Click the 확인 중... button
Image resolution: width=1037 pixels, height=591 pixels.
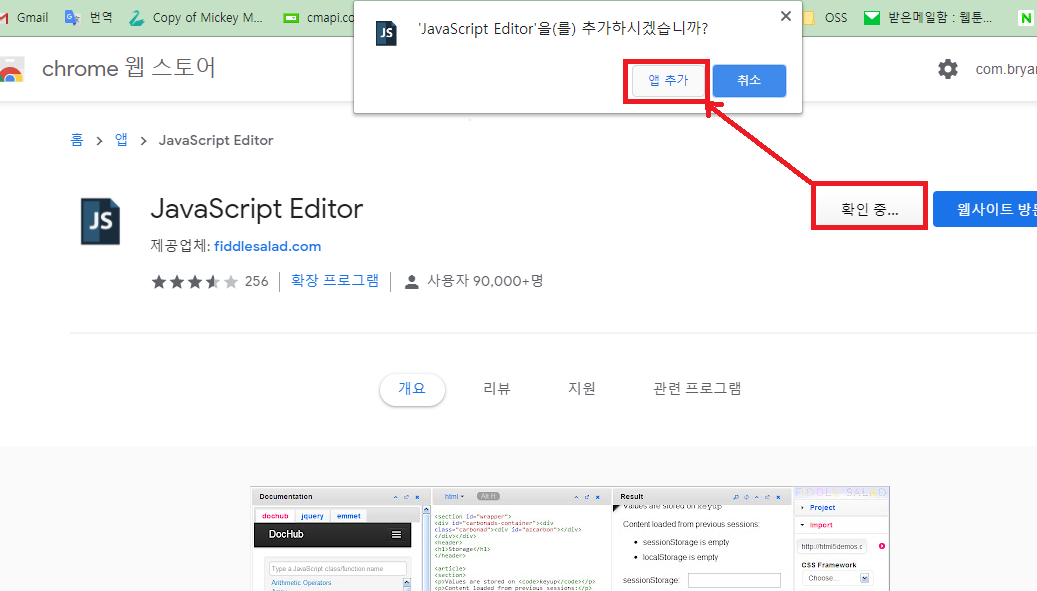point(869,210)
